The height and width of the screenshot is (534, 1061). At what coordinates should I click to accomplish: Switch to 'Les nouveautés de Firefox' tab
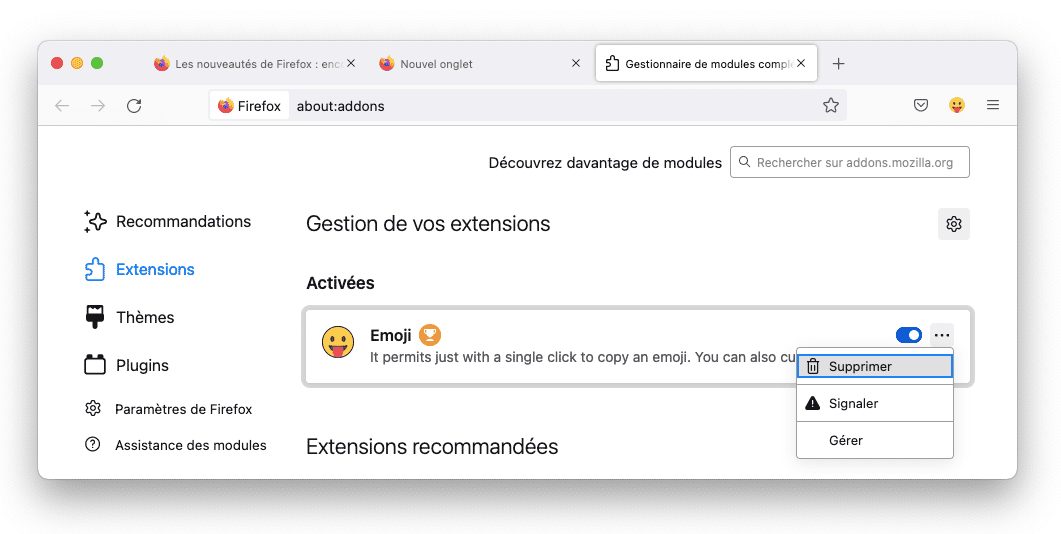[x=254, y=64]
